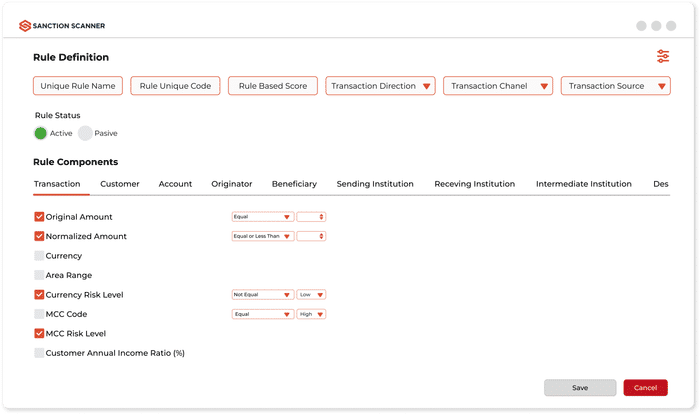The image size is (700, 414).
Task: Click the Rule Status label
Action: tap(58, 115)
